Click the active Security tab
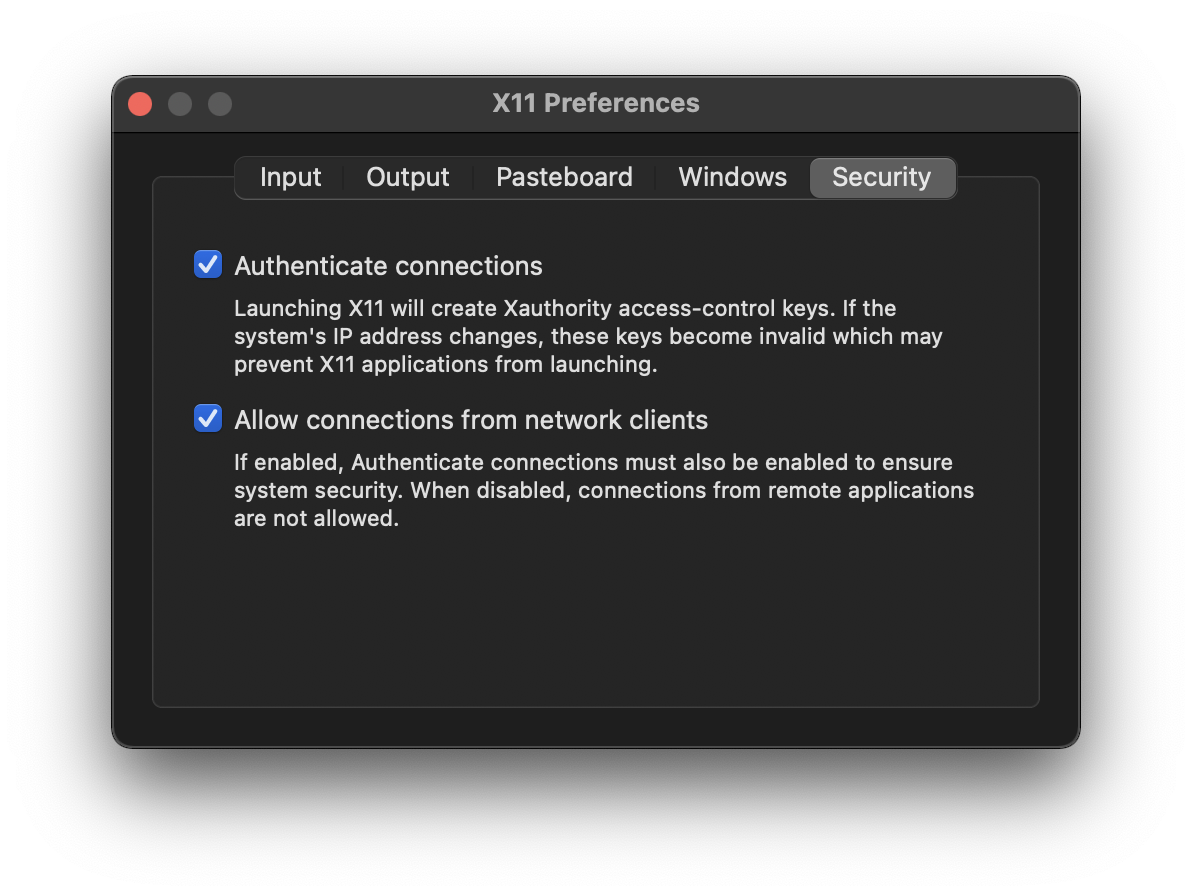Screen dimensions: 1192x896 tap(881, 177)
